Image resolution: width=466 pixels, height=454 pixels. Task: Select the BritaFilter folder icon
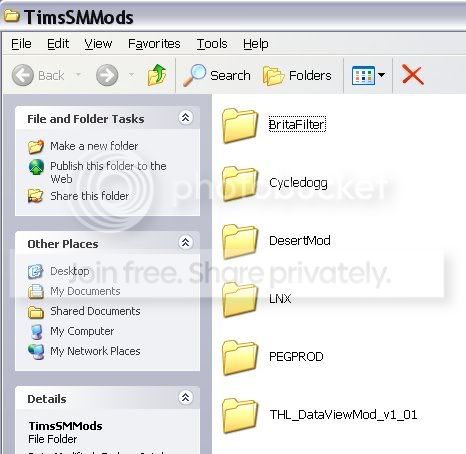pos(240,125)
